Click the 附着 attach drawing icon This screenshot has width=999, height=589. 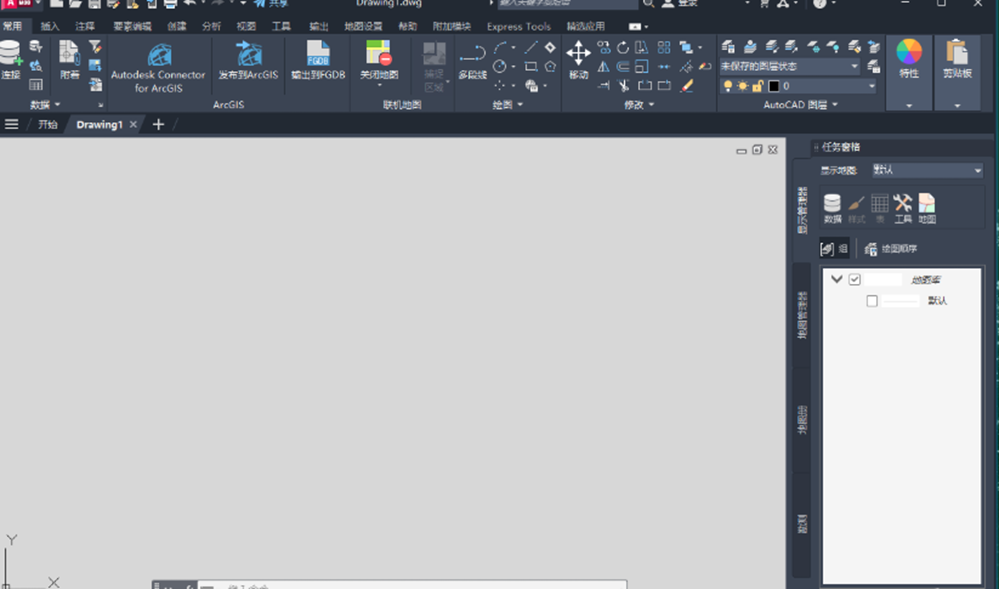(69, 59)
